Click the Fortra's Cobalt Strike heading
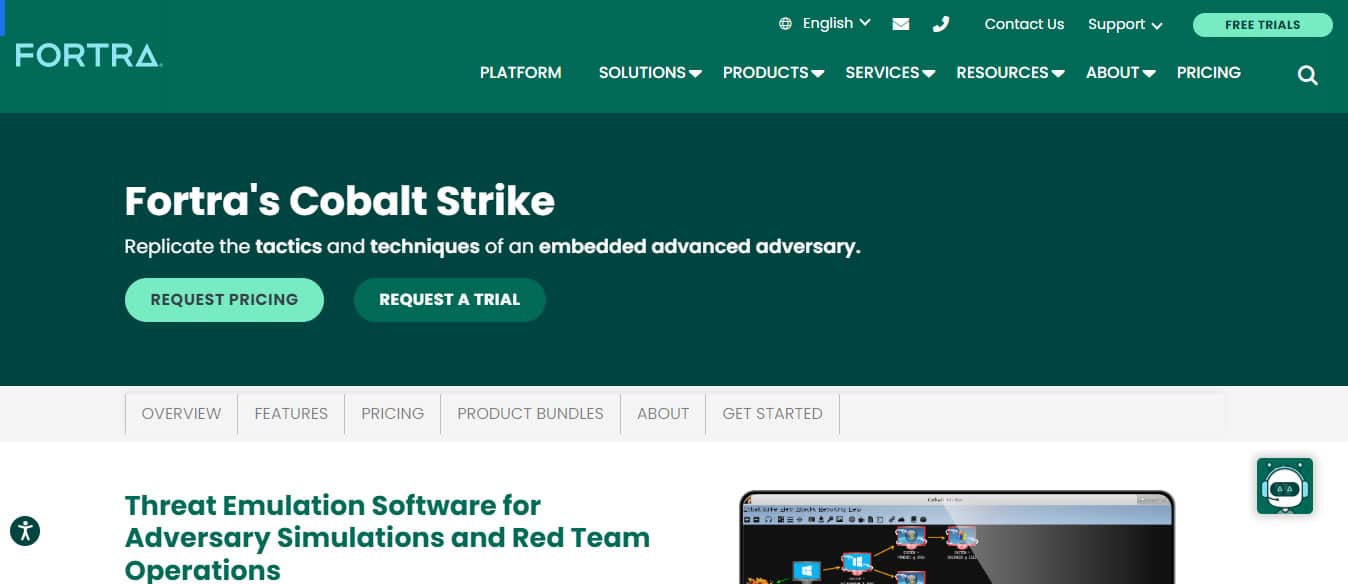The height and width of the screenshot is (584, 1348). (x=340, y=201)
